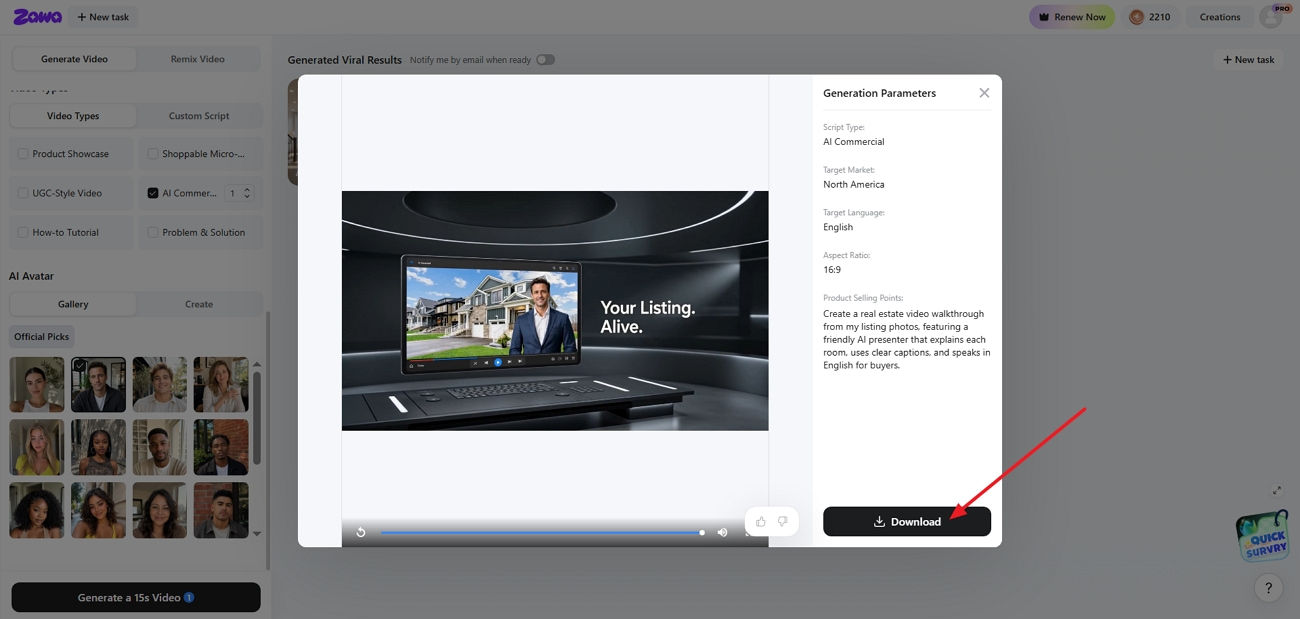Switch to the Remix Video tab

(x=198, y=59)
